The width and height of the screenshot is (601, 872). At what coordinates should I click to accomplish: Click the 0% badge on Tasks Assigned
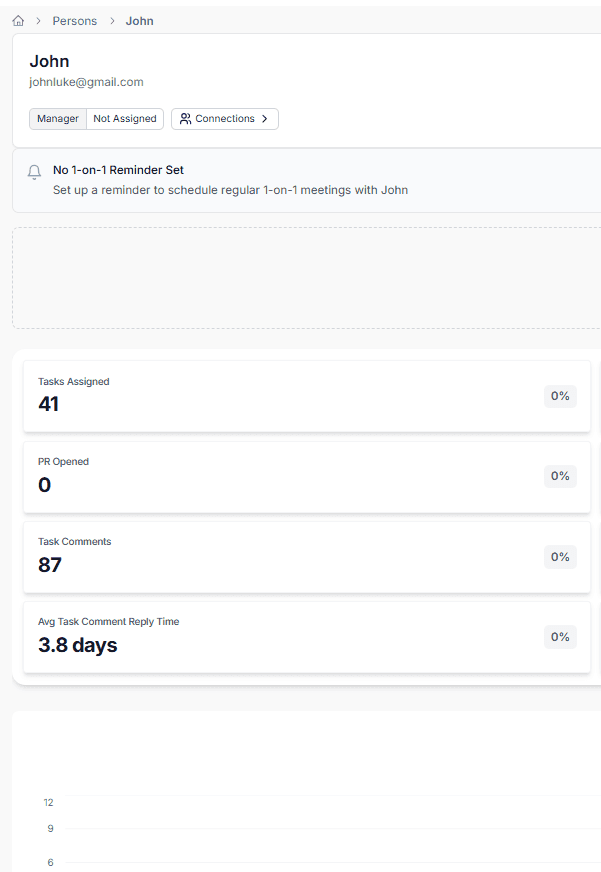560,396
